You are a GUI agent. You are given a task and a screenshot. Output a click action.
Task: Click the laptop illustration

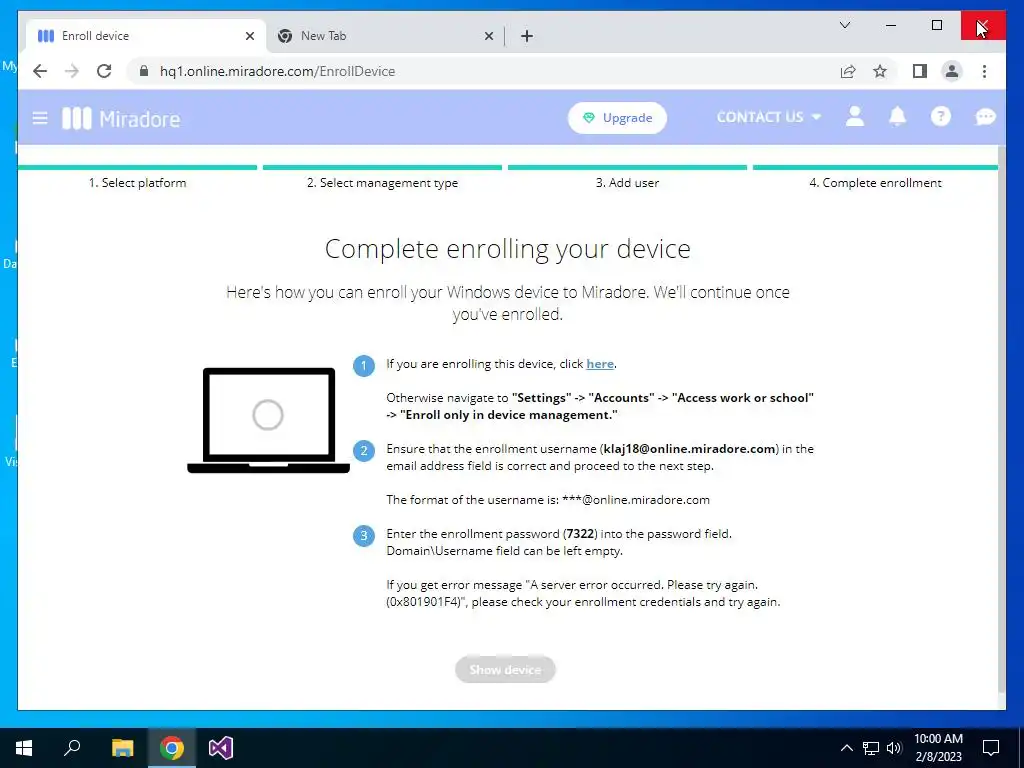(268, 420)
